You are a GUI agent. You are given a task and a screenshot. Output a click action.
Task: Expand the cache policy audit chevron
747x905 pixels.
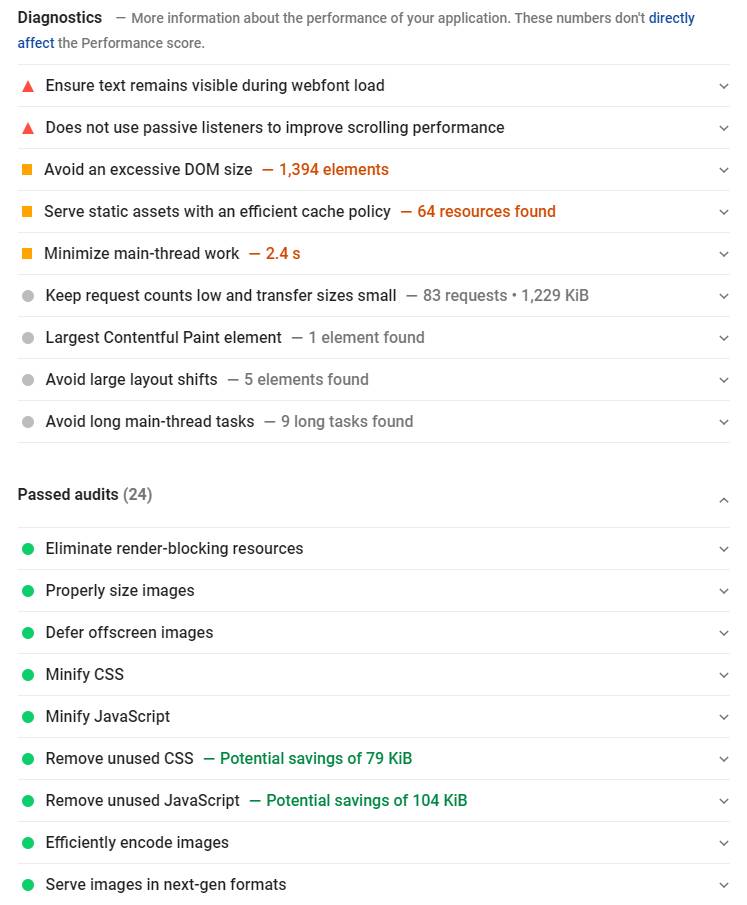click(724, 212)
